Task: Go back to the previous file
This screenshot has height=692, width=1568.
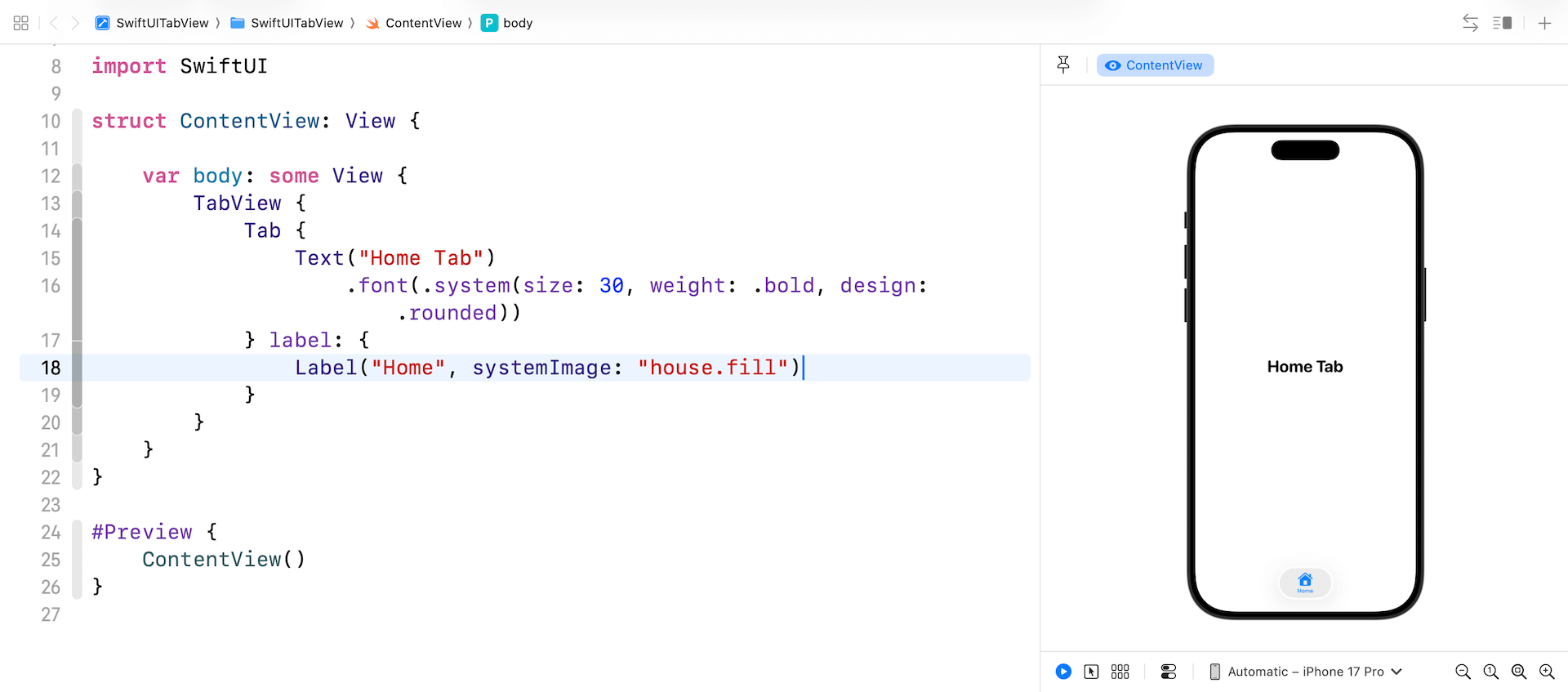Action: (54, 23)
